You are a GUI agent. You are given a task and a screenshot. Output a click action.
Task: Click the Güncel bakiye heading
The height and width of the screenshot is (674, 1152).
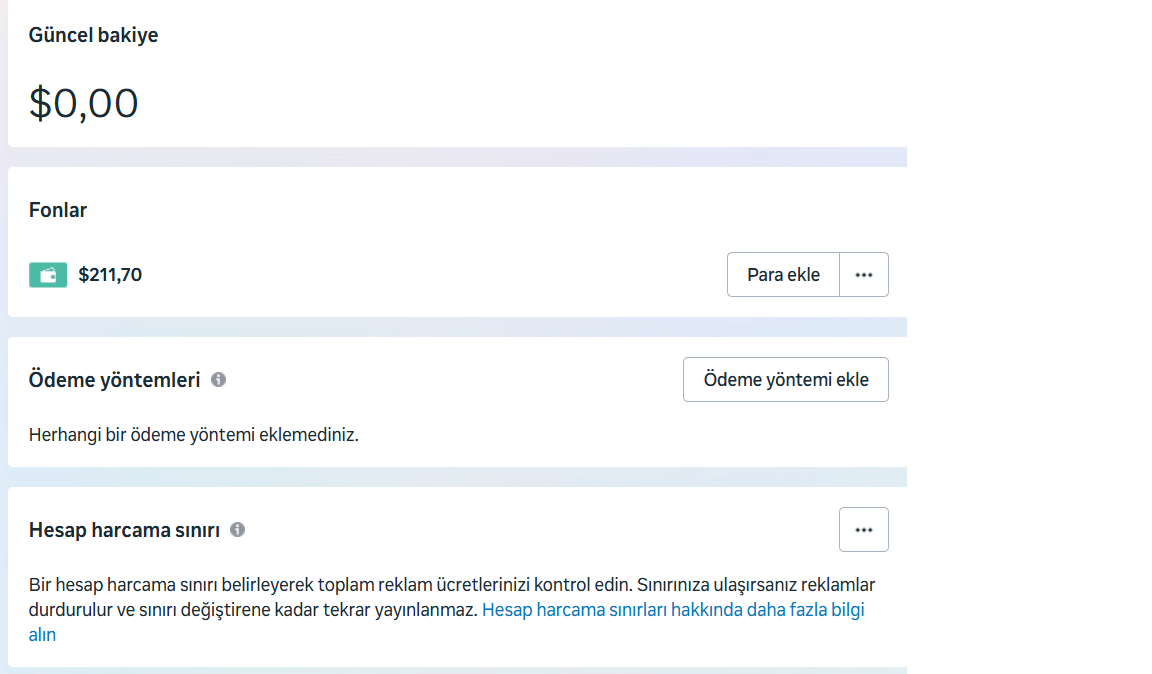click(93, 35)
